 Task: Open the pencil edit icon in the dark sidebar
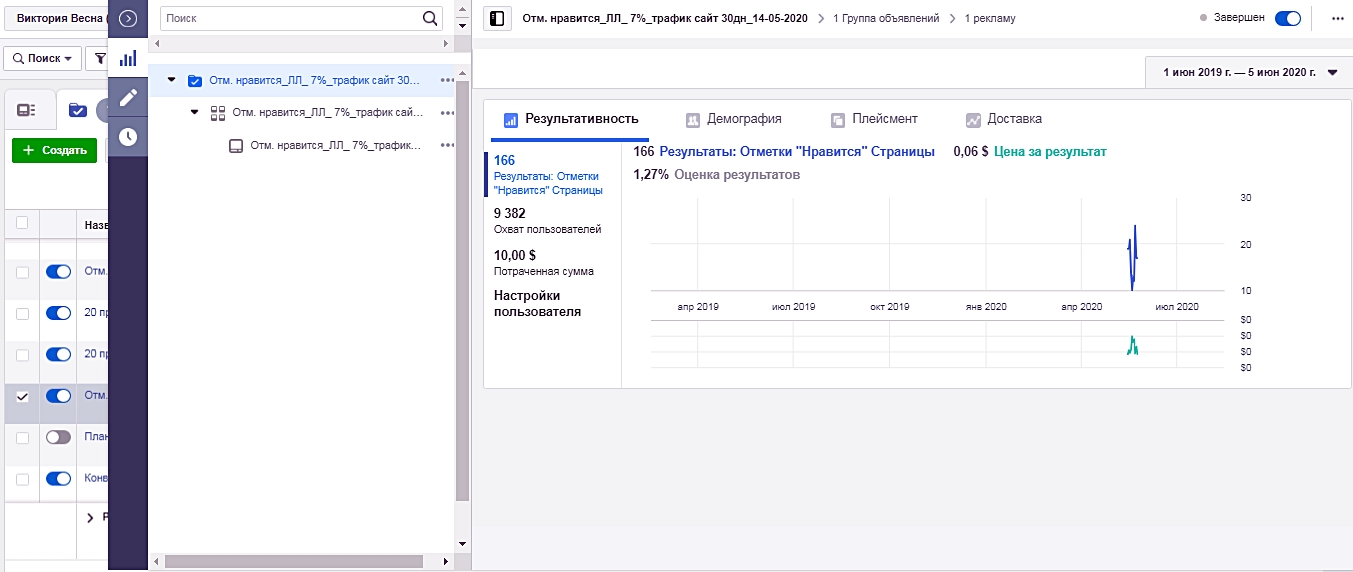pyautogui.click(x=128, y=97)
